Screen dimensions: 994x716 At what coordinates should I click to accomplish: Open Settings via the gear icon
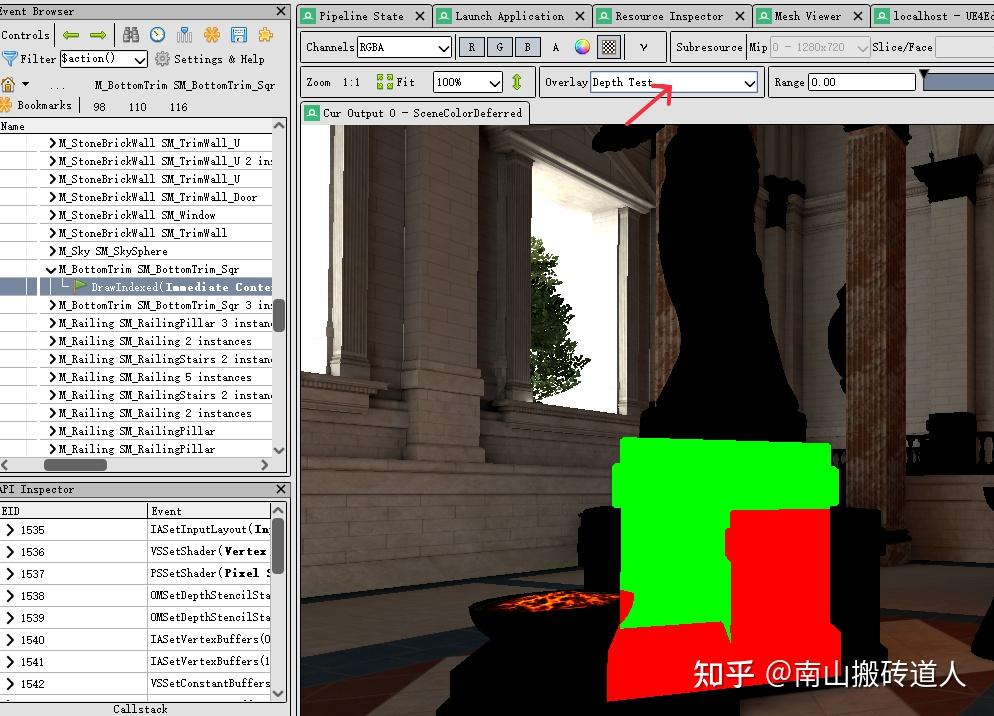[161, 58]
